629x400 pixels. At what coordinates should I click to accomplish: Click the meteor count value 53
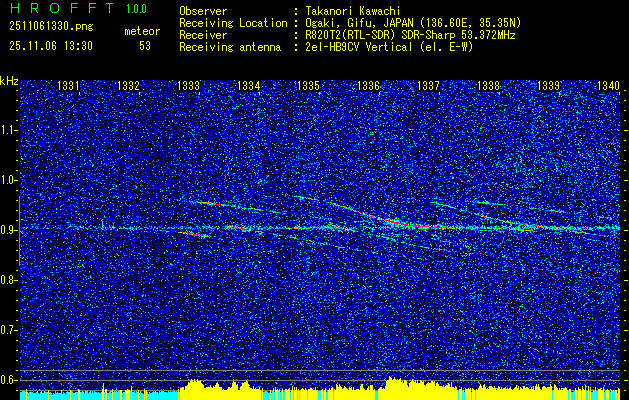pos(145,46)
